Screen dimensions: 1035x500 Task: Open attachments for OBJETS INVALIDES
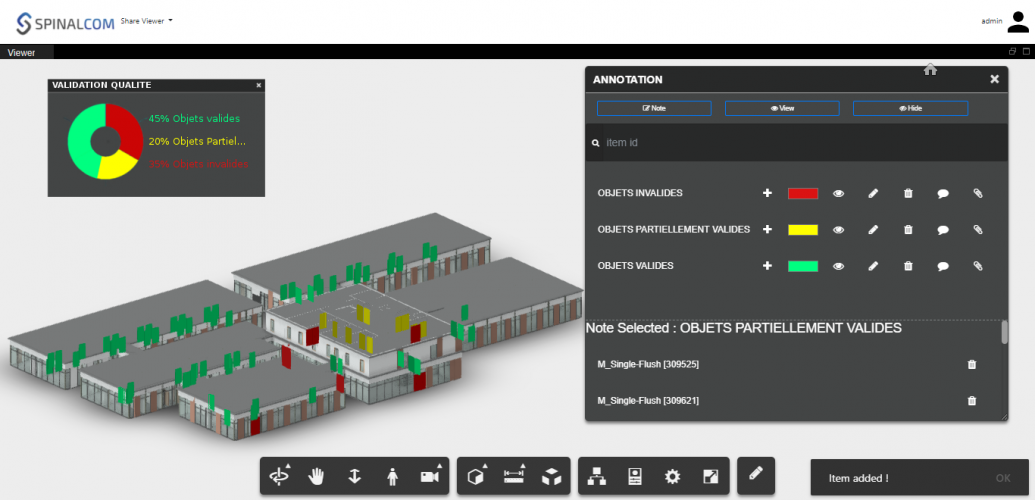(978, 194)
